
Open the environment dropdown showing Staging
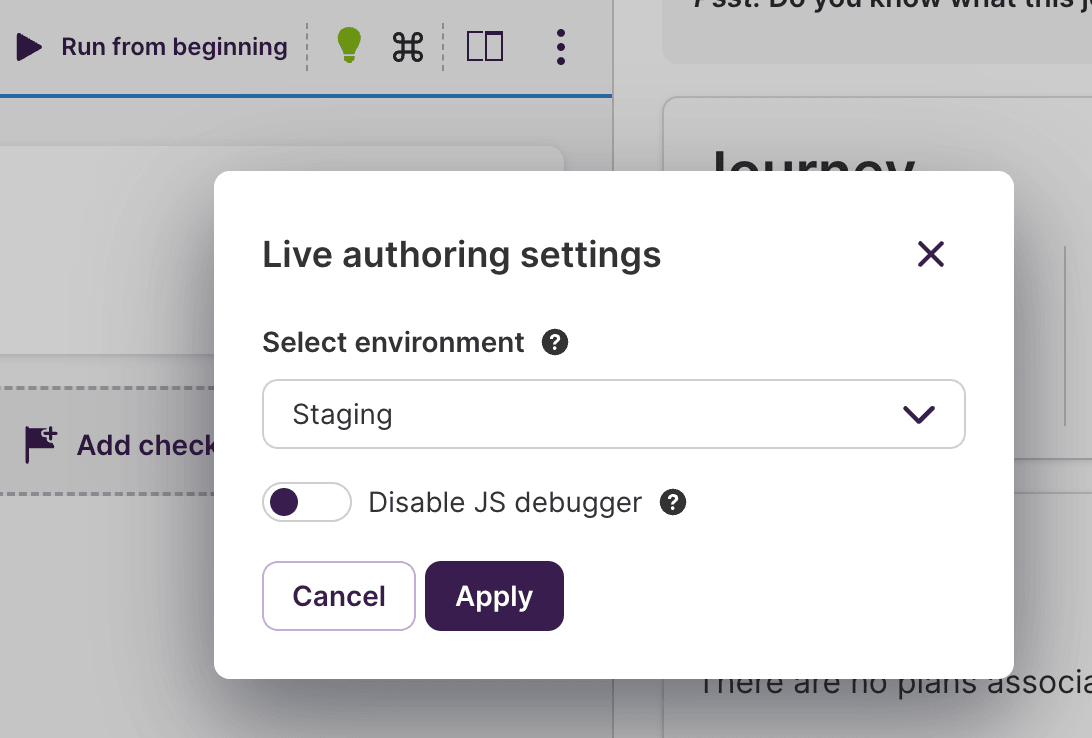[614, 414]
